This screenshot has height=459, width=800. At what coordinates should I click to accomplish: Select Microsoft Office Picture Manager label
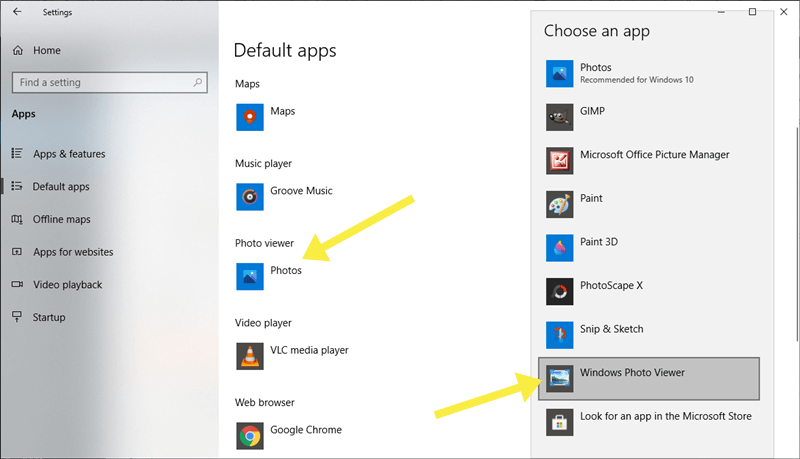click(655, 155)
